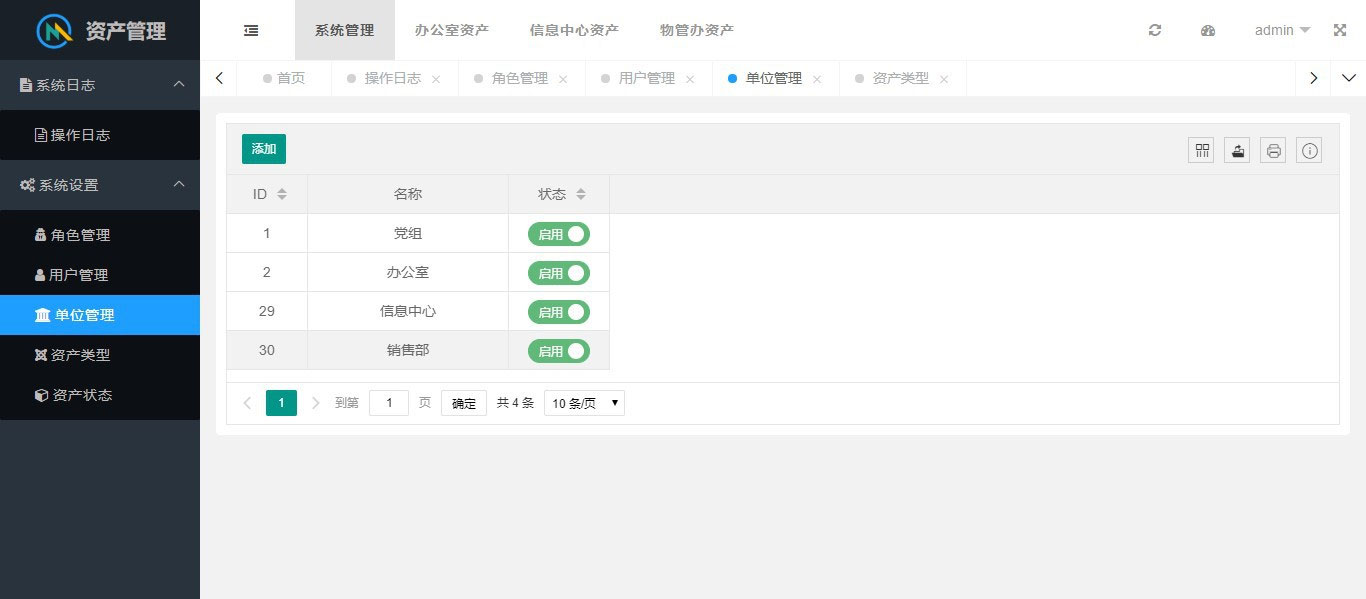Click the table info icon
This screenshot has height=599, width=1366.
[x=1309, y=151]
